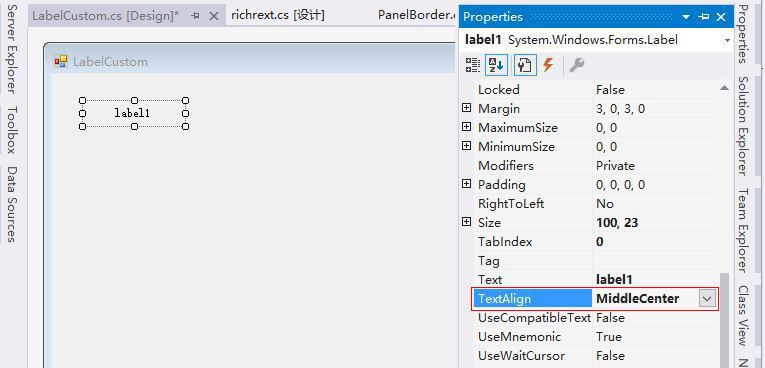Show Events with the lightning bolt icon
The width and height of the screenshot is (765, 368).
[x=548, y=65]
